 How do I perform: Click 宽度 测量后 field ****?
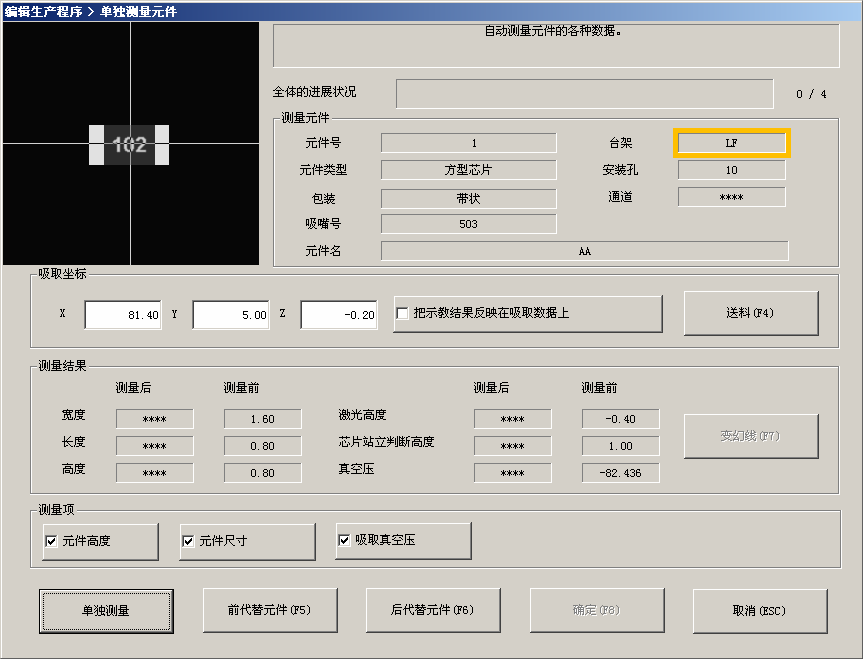(155, 419)
